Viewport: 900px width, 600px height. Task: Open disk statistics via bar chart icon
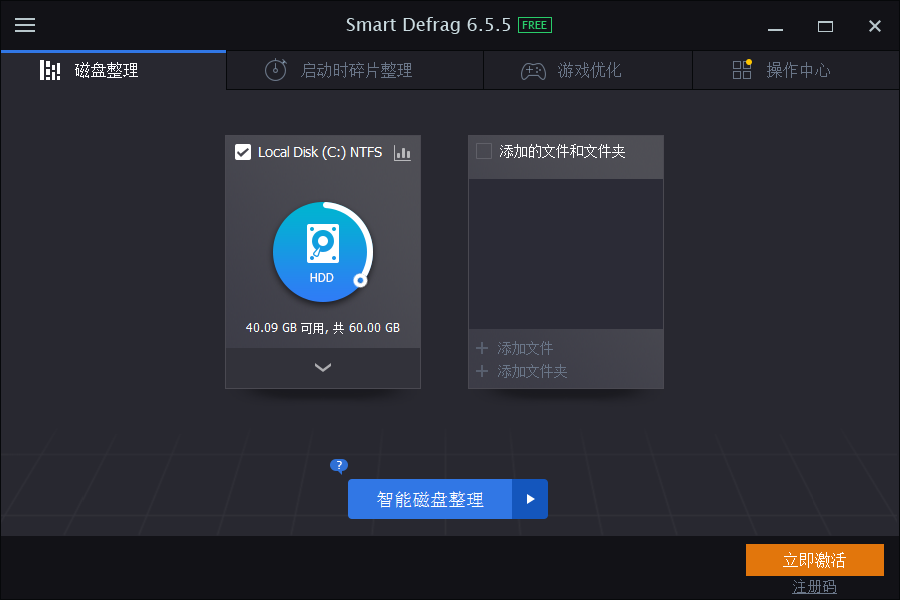click(402, 153)
